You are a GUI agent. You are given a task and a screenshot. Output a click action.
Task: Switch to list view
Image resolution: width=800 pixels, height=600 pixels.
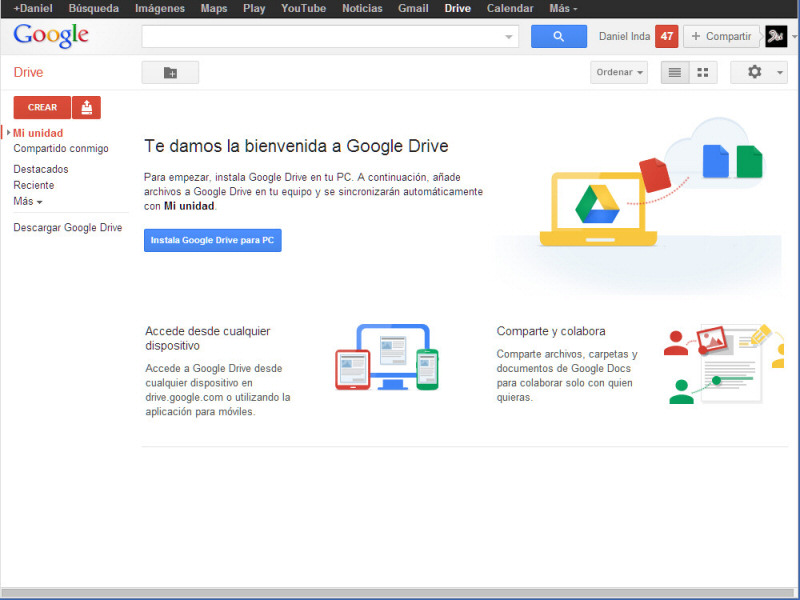[675, 72]
